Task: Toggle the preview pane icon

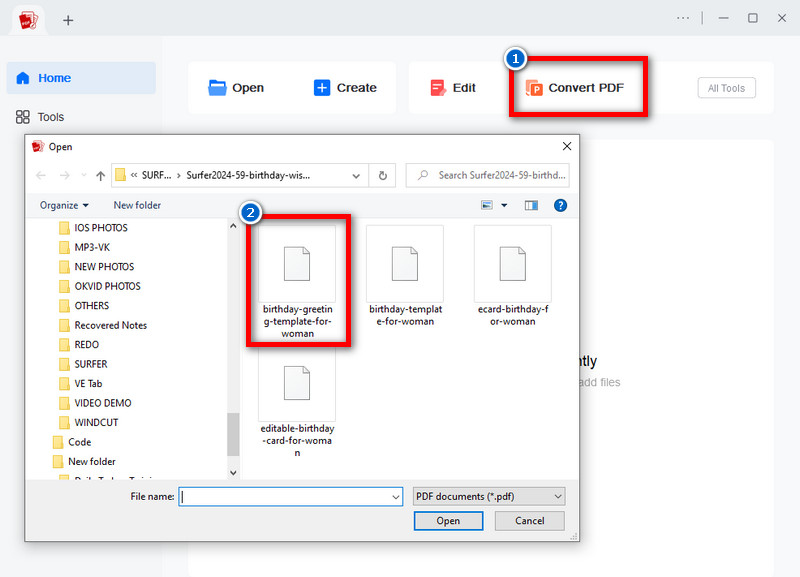Action: point(531,205)
